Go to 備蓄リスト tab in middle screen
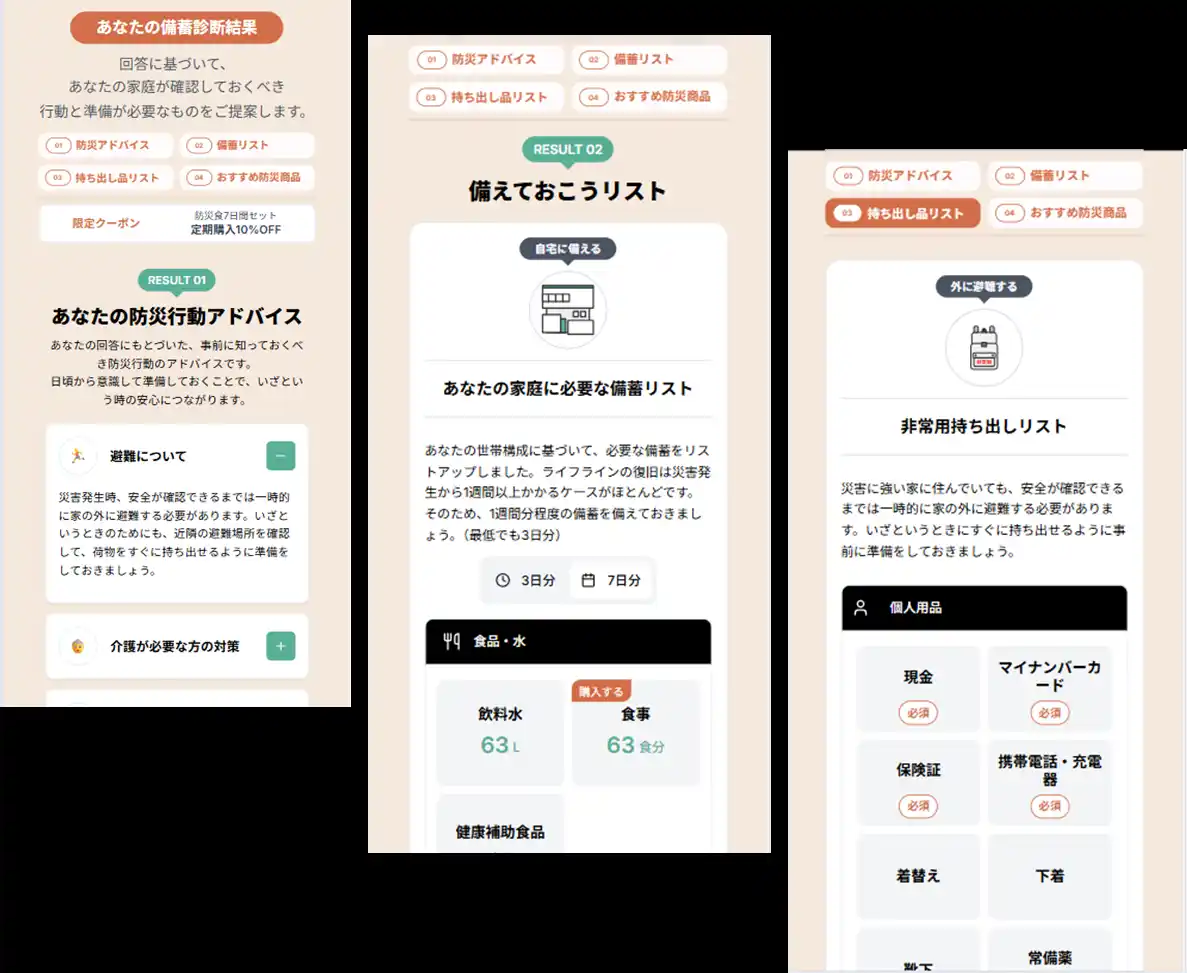Image resolution: width=1187 pixels, height=973 pixels. 649,60
